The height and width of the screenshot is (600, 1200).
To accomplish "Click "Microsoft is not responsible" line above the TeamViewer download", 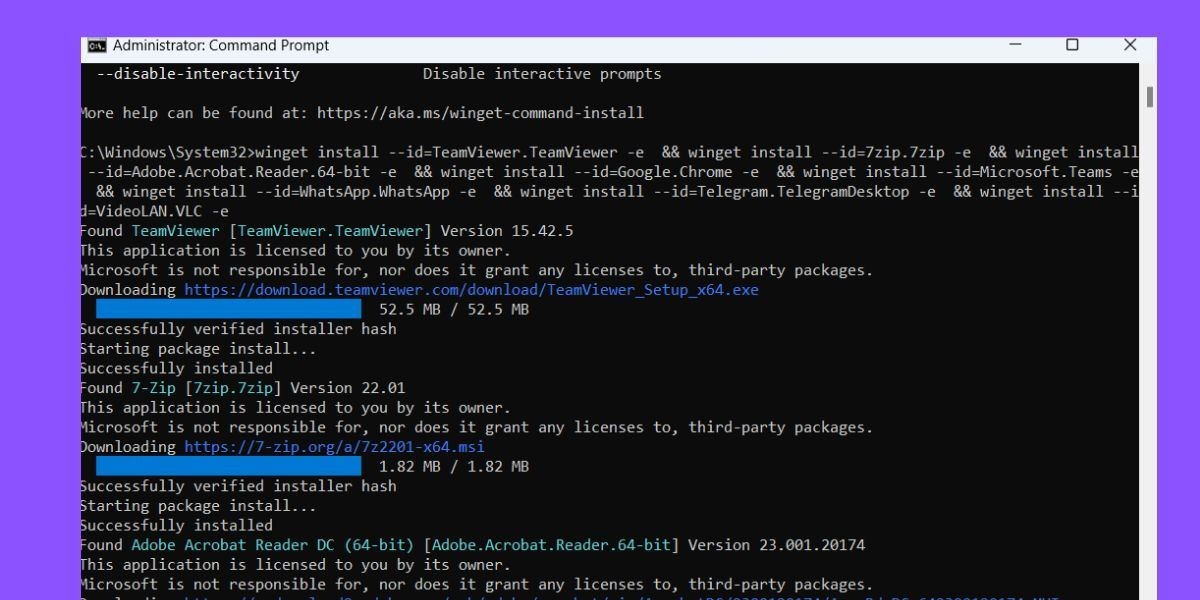I will [x=476, y=270].
